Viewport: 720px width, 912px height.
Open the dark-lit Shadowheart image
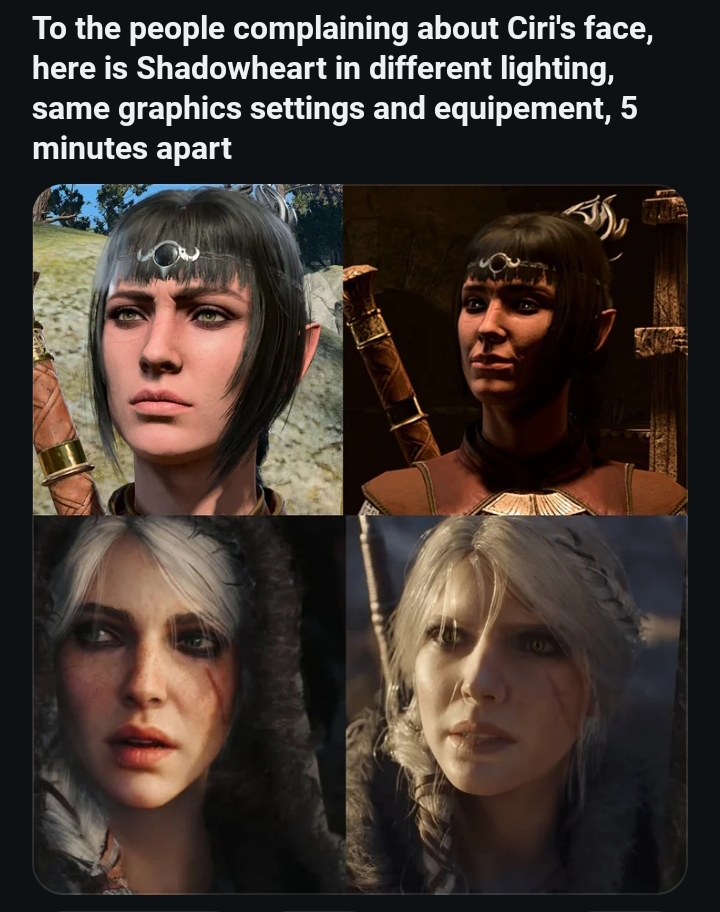[516, 350]
